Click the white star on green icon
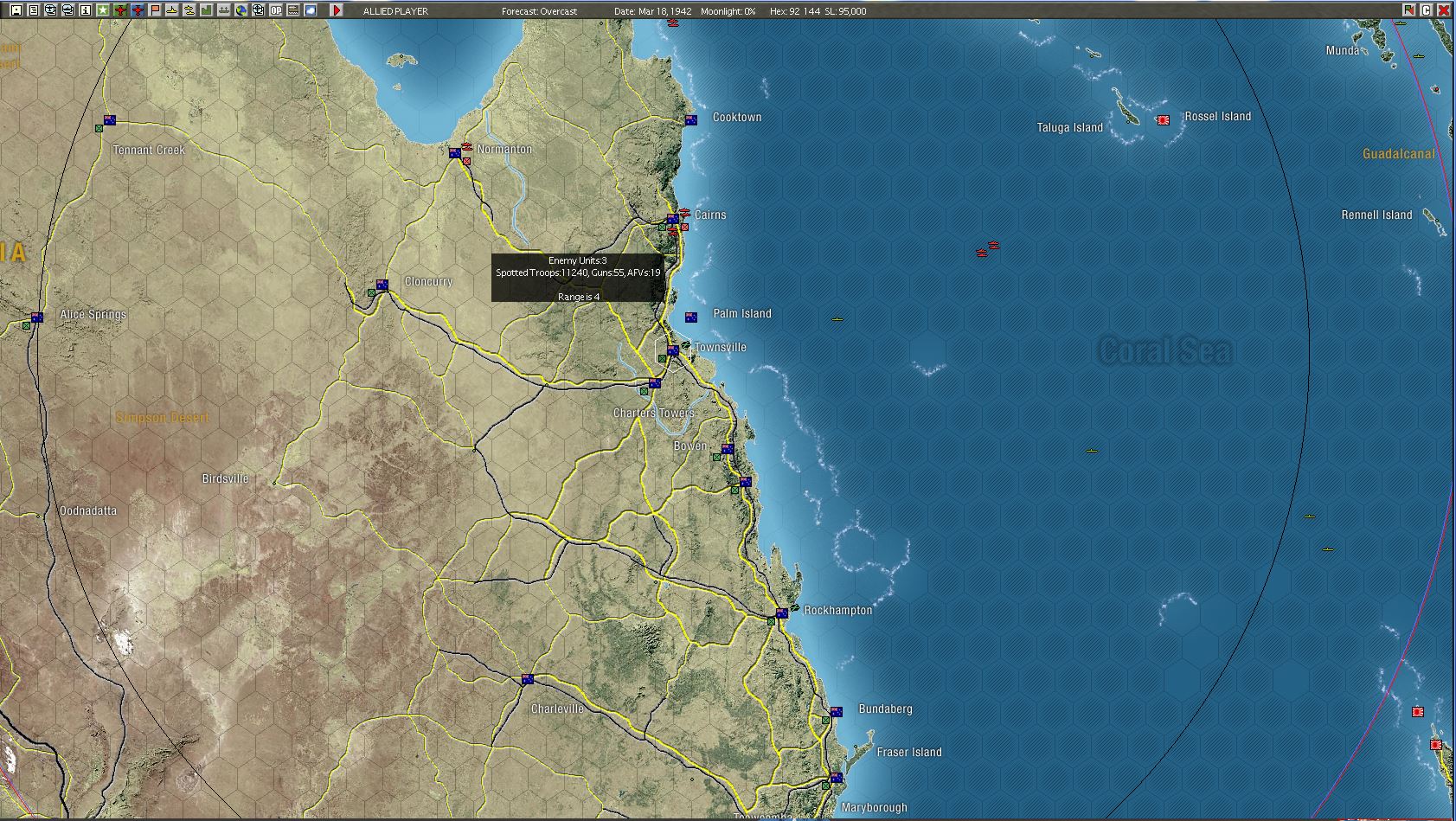The width and height of the screenshot is (1456, 821). (102, 10)
